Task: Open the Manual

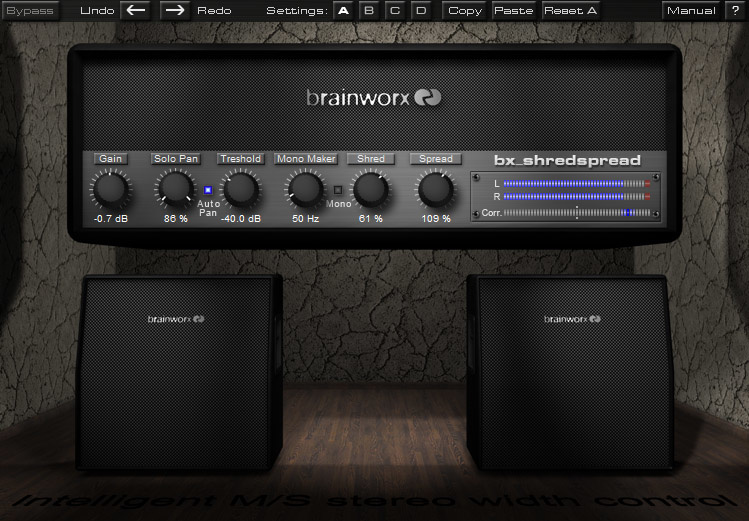Action: tap(690, 11)
